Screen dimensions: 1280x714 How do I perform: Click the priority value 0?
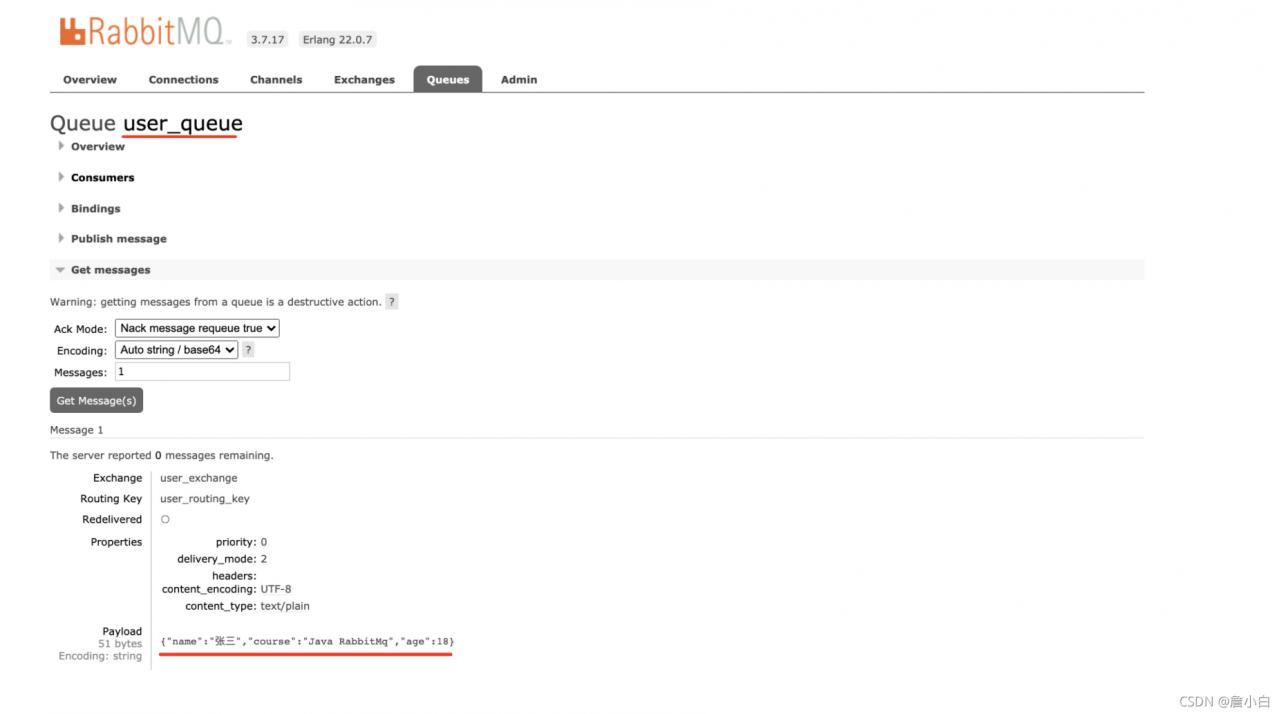click(264, 542)
